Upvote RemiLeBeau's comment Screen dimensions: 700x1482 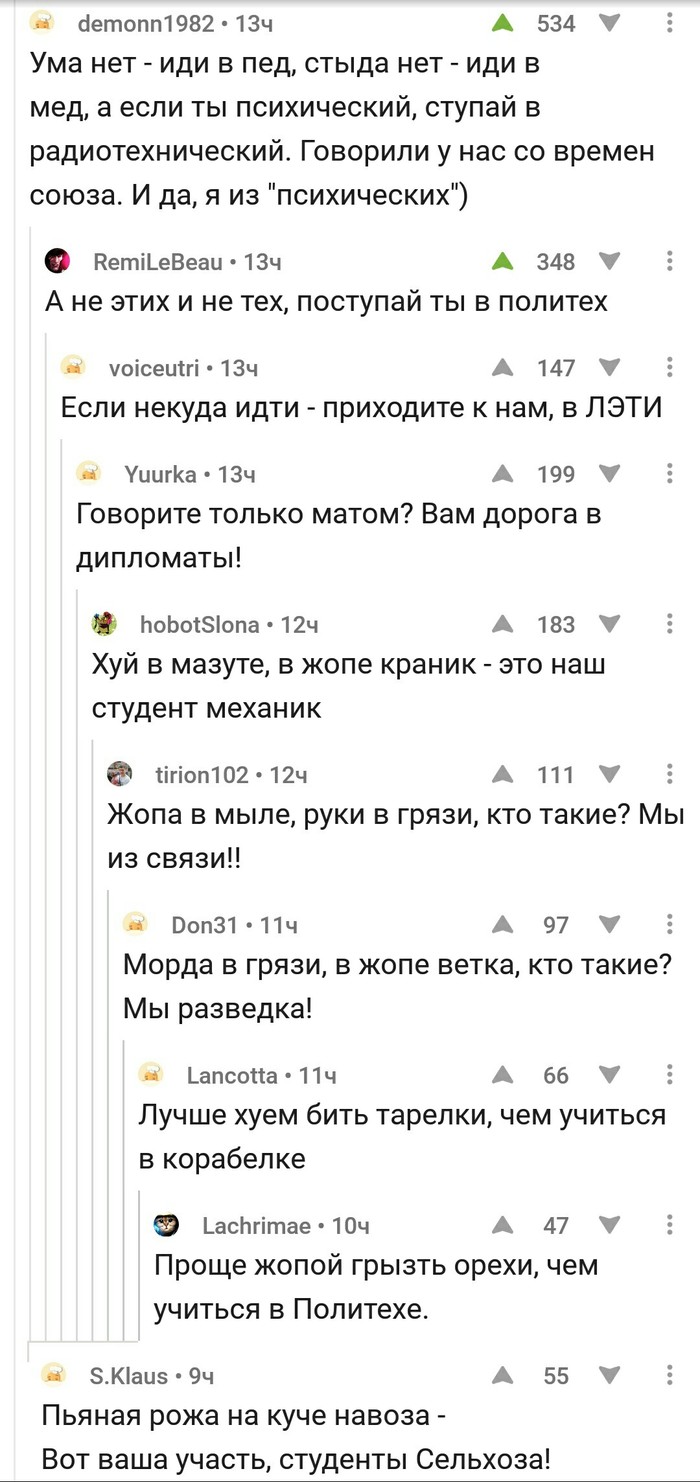504,262
